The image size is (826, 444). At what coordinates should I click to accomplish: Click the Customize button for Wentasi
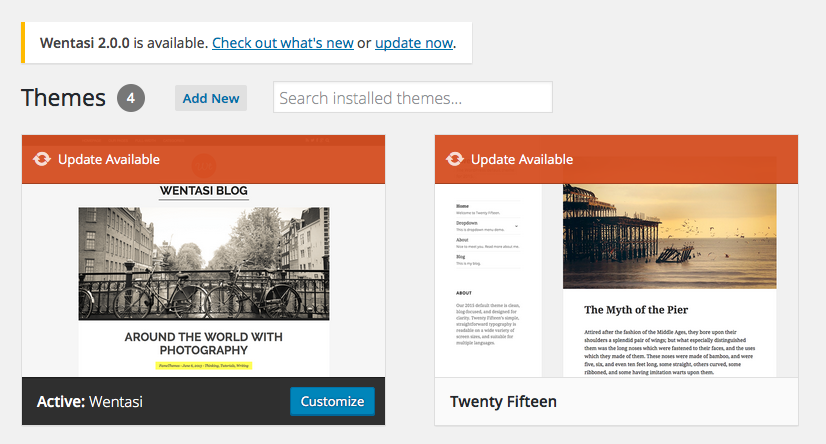click(x=332, y=401)
